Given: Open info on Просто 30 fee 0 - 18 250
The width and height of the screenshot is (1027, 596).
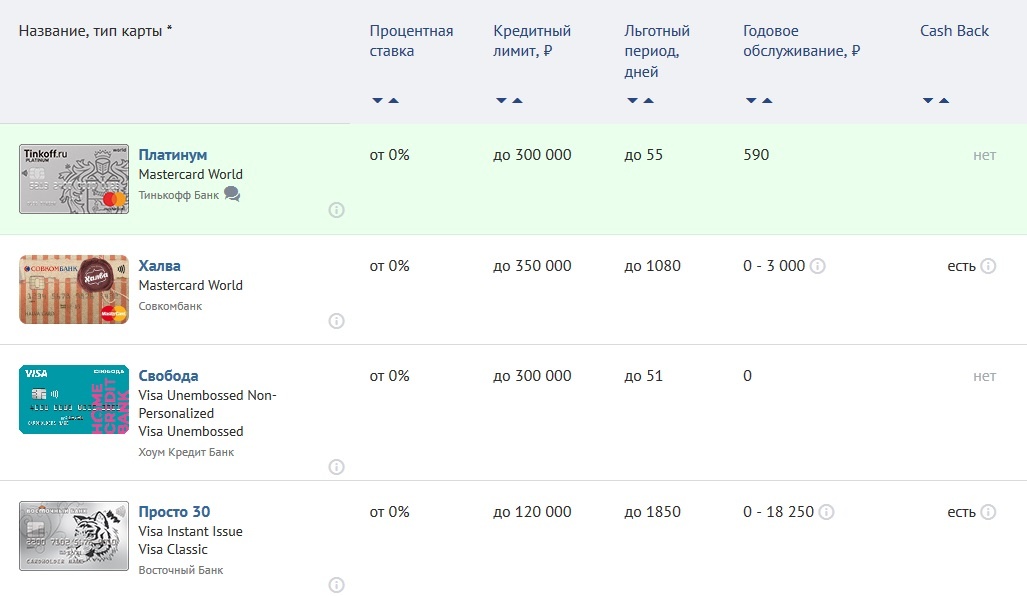Looking at the screenshot, I should coord(827,512).
